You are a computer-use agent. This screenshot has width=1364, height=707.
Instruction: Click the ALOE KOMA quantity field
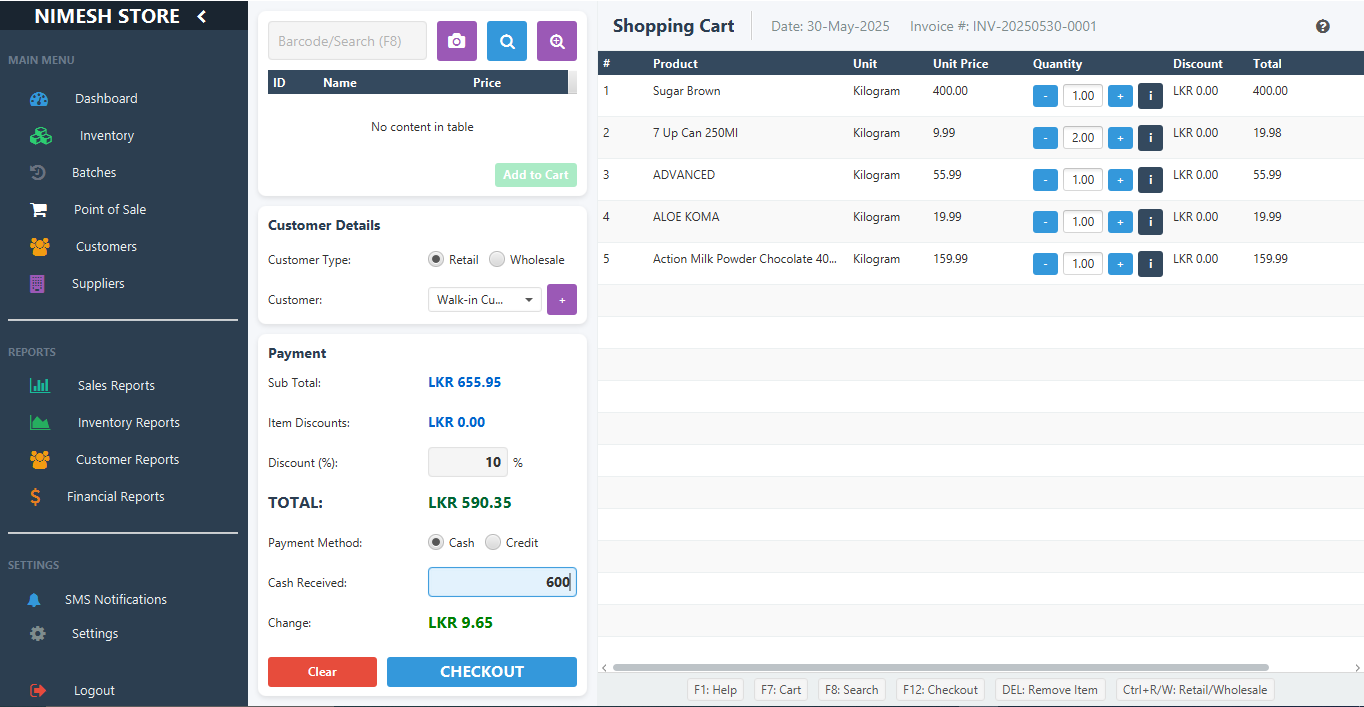(1083, 222)
